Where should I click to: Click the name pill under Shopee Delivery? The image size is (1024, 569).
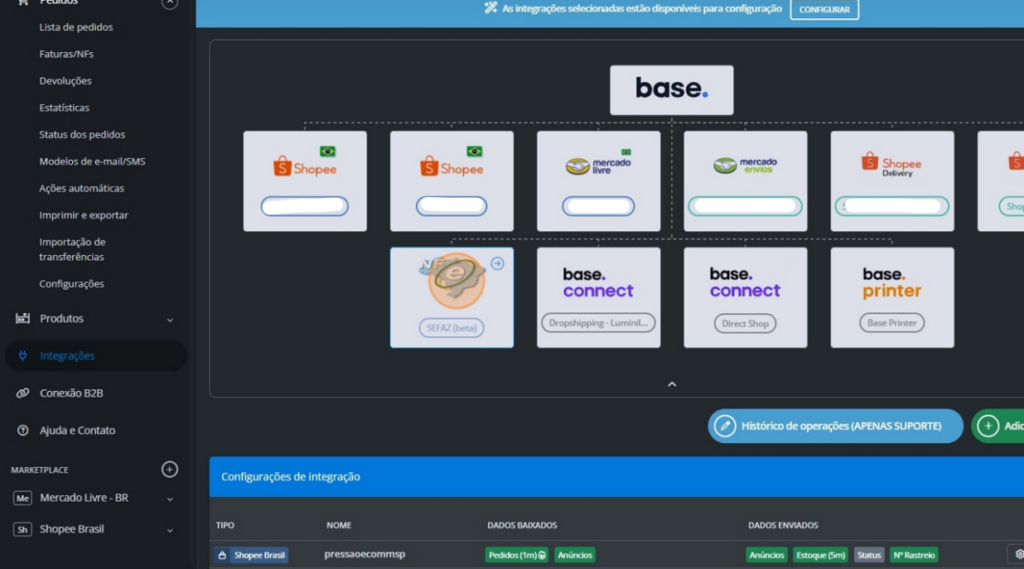point(892,206)
